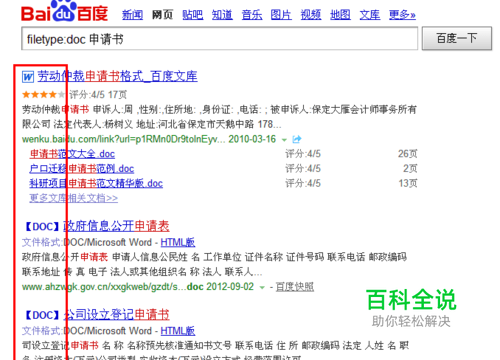Click 评分:4/5 text in 科研项目申请书范文精华版 row
The height and width of the screenshot is (360, 500).
(303, 183)
